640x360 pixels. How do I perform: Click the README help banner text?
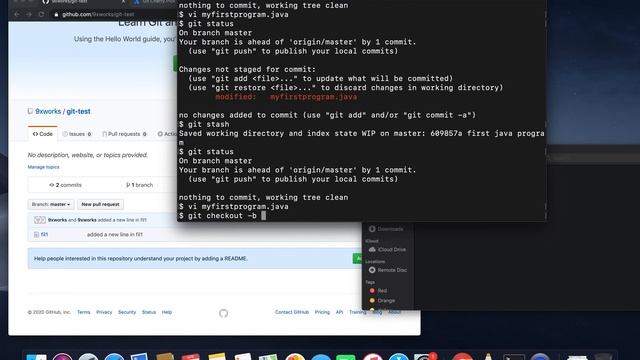140,258
